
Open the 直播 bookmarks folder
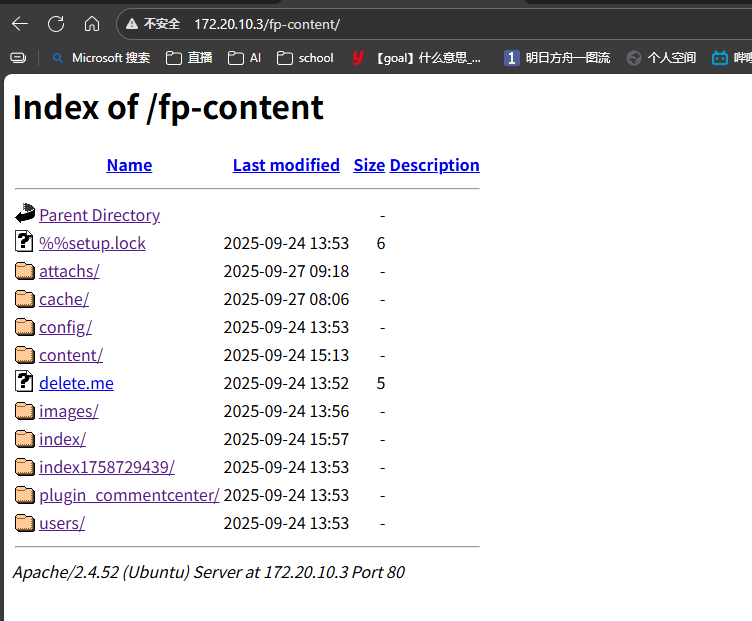pos(189,58)
